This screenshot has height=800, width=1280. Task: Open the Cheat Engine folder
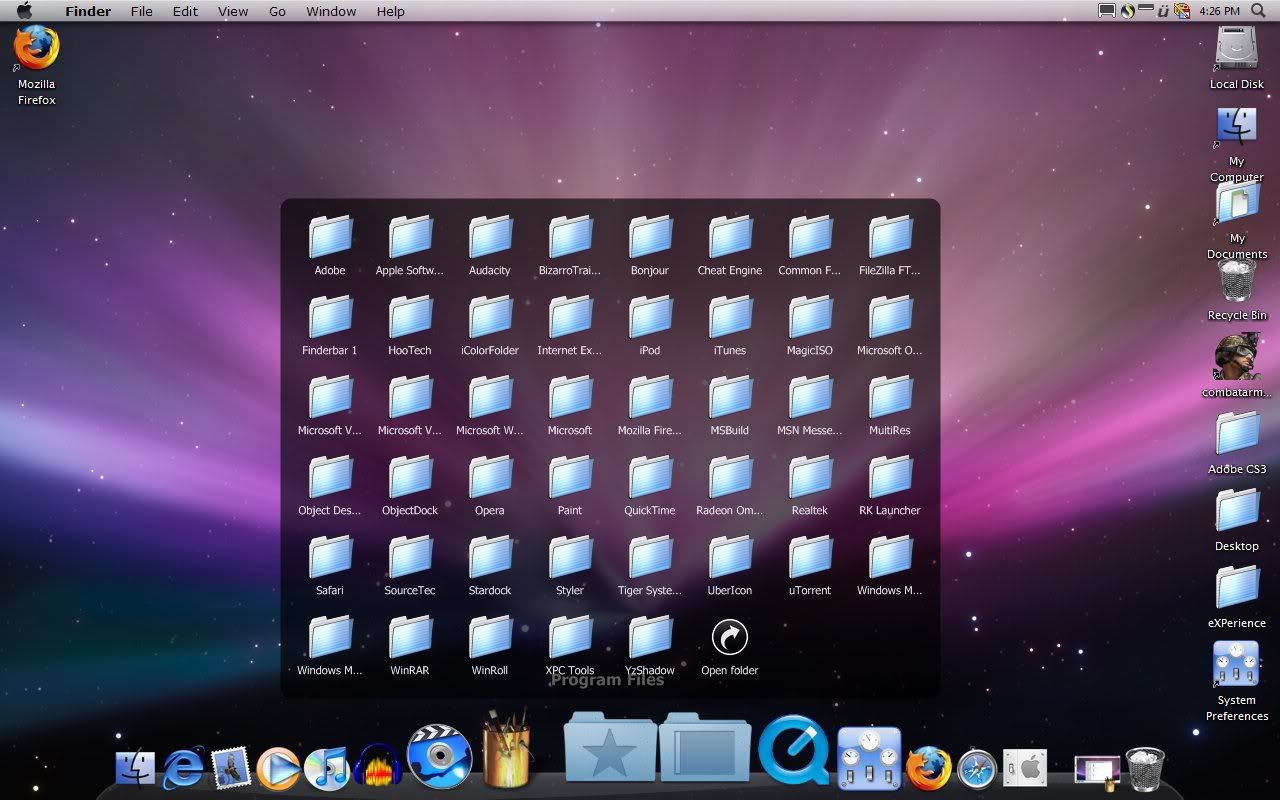point(730,238)
